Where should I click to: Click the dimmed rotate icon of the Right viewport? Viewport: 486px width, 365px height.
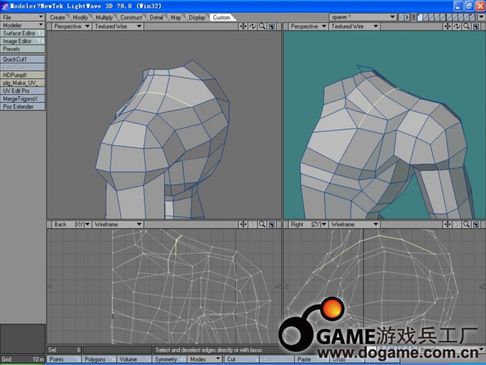click(457, 224)
